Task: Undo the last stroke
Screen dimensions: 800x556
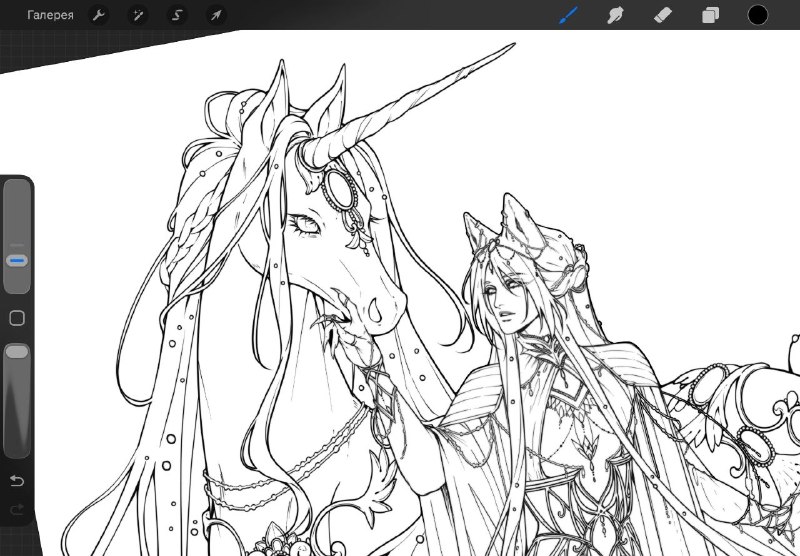Action: coord(17,481)
